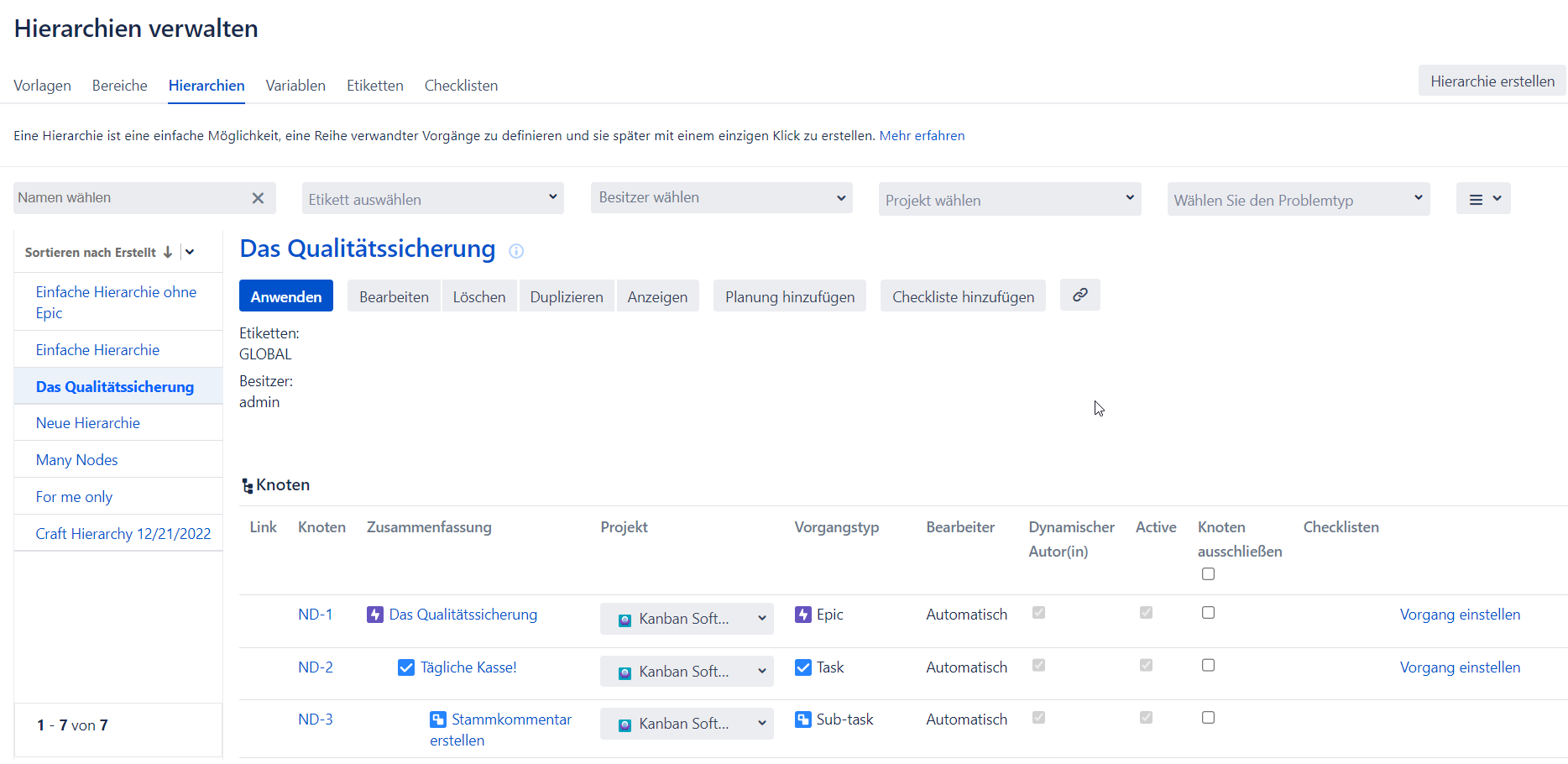
Task: Select Many Nodes hierarchy in the list
Action: [x=76, y=460]
